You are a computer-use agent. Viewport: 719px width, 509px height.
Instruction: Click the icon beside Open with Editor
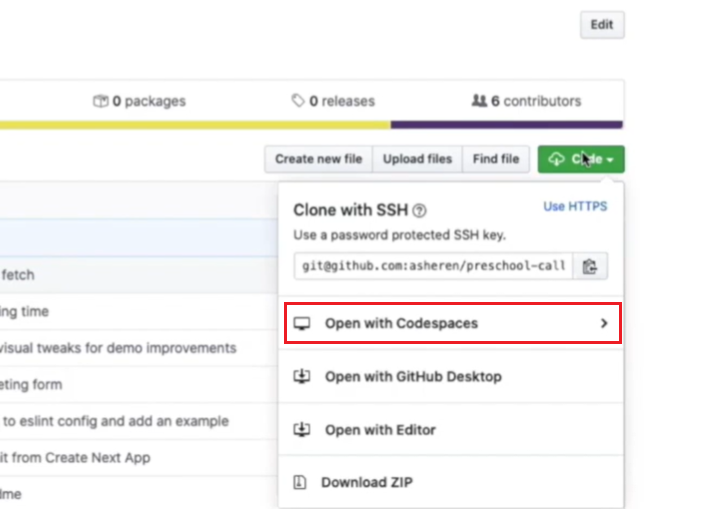click(x=303, y=430)
